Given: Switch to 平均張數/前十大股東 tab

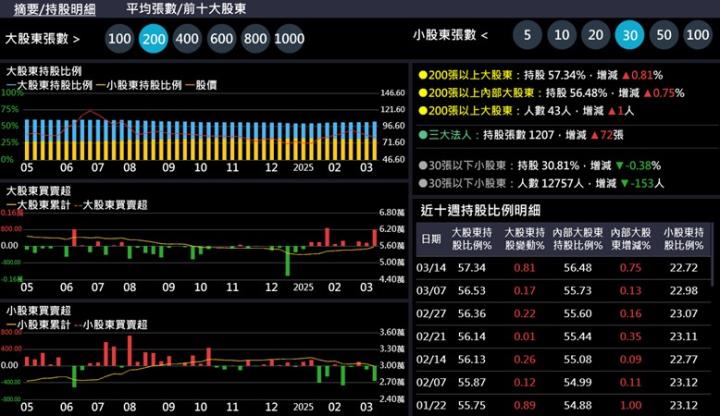Looking at the screenshot, I should coord(186,8).
